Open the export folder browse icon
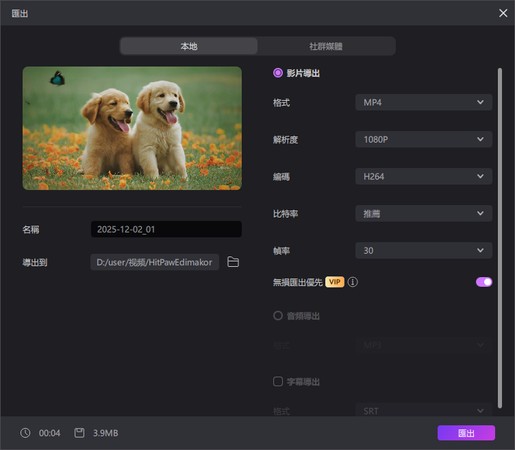The image size is (515, 450). (x=233, y=262)
